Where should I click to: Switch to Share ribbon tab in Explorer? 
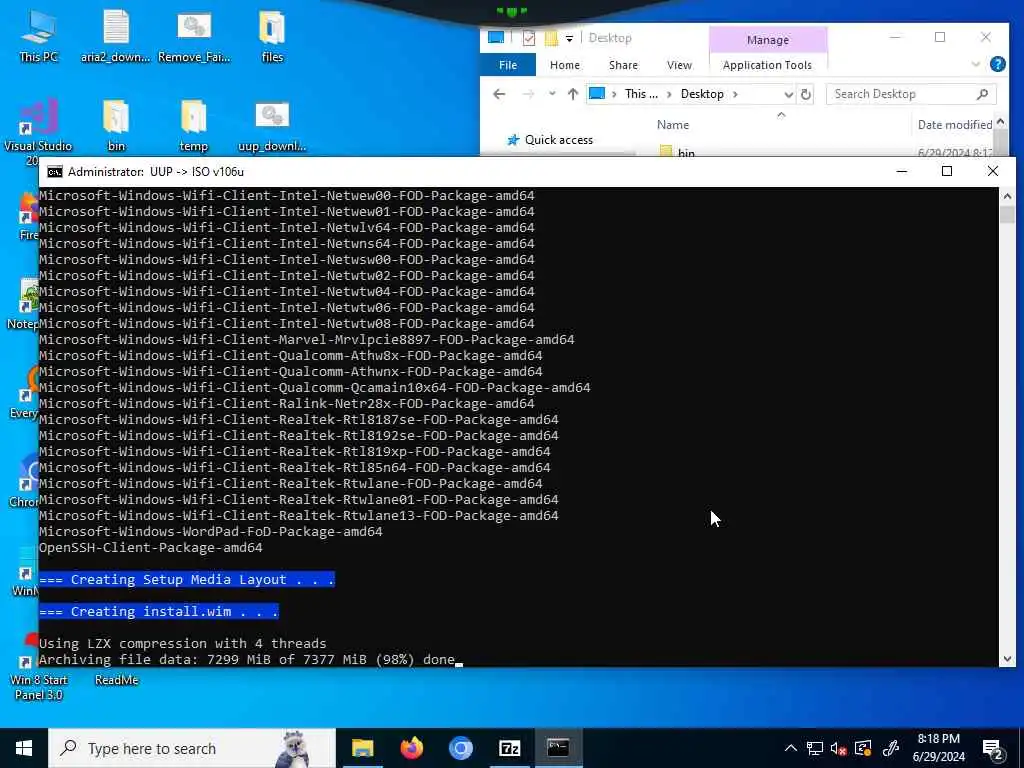623,65
